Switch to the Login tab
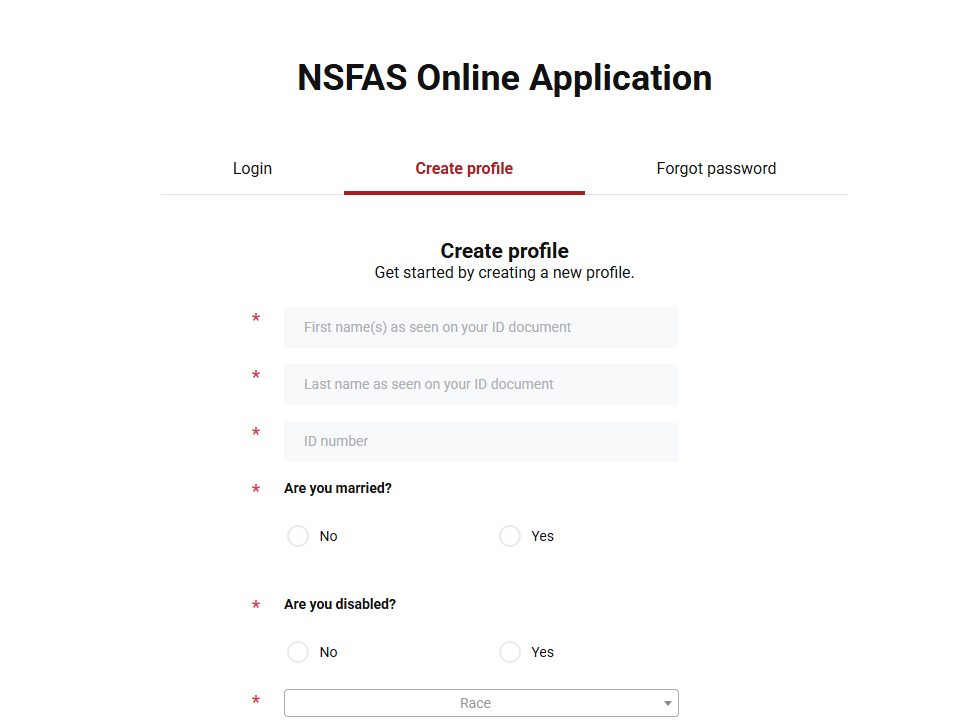The height and width of the screenshot is (723, 964). pos(252,168)
